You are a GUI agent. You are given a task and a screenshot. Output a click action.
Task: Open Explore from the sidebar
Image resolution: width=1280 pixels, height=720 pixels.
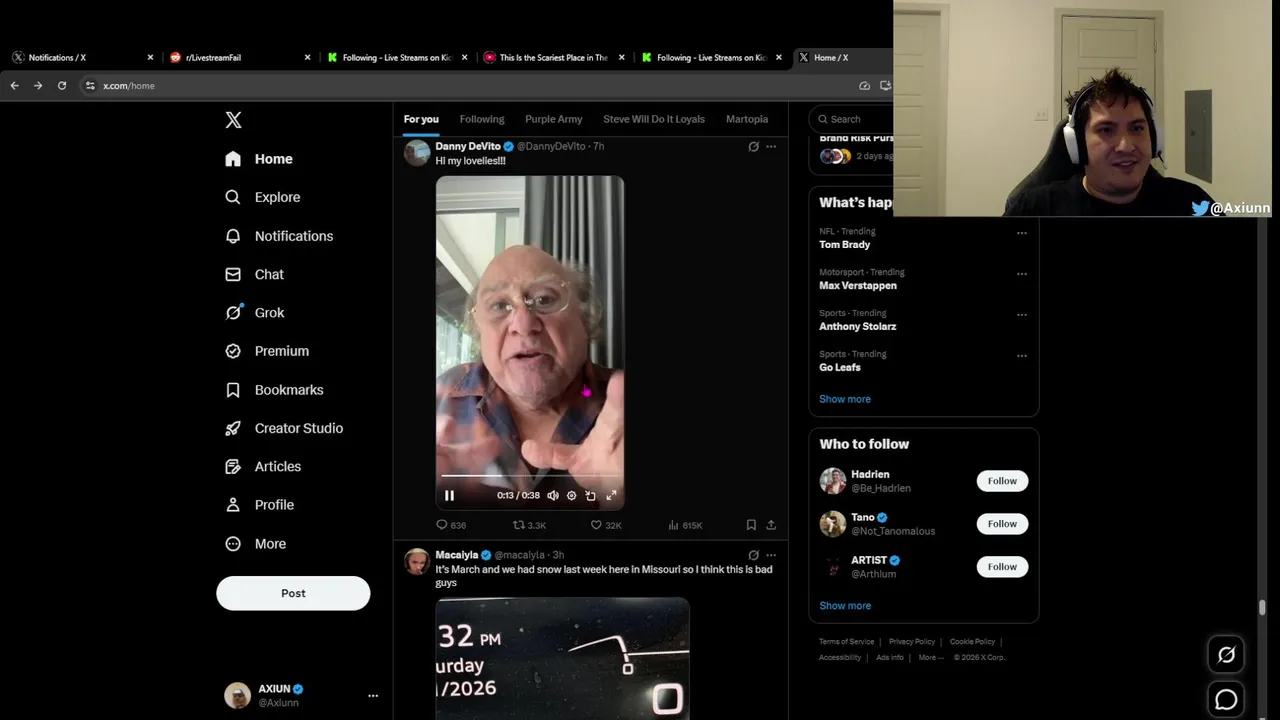point(263,197)
